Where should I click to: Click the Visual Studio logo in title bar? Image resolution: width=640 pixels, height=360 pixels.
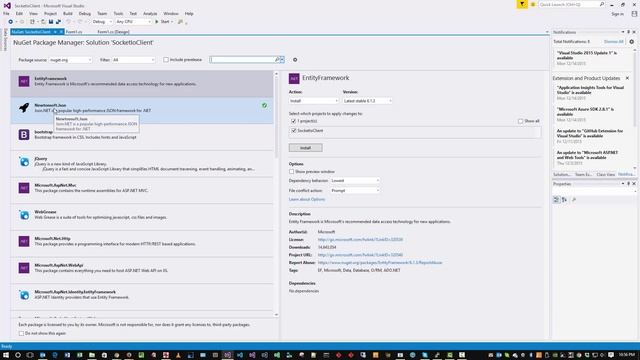click(7, 6)
